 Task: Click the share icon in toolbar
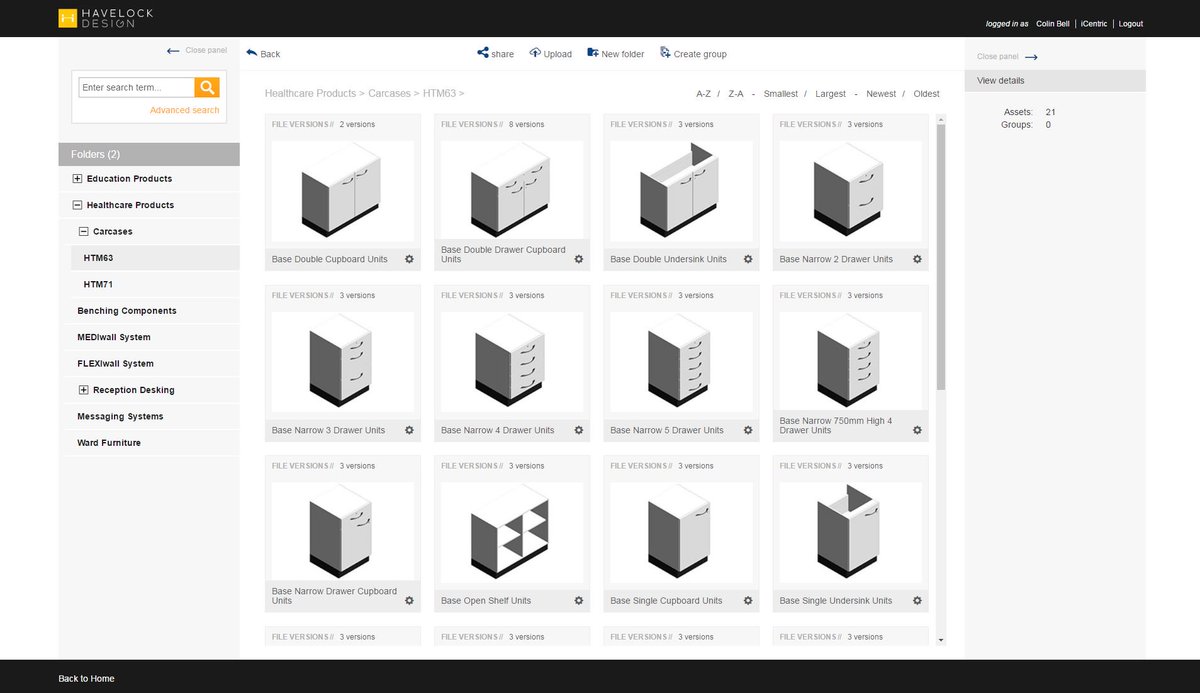[483, 53]
